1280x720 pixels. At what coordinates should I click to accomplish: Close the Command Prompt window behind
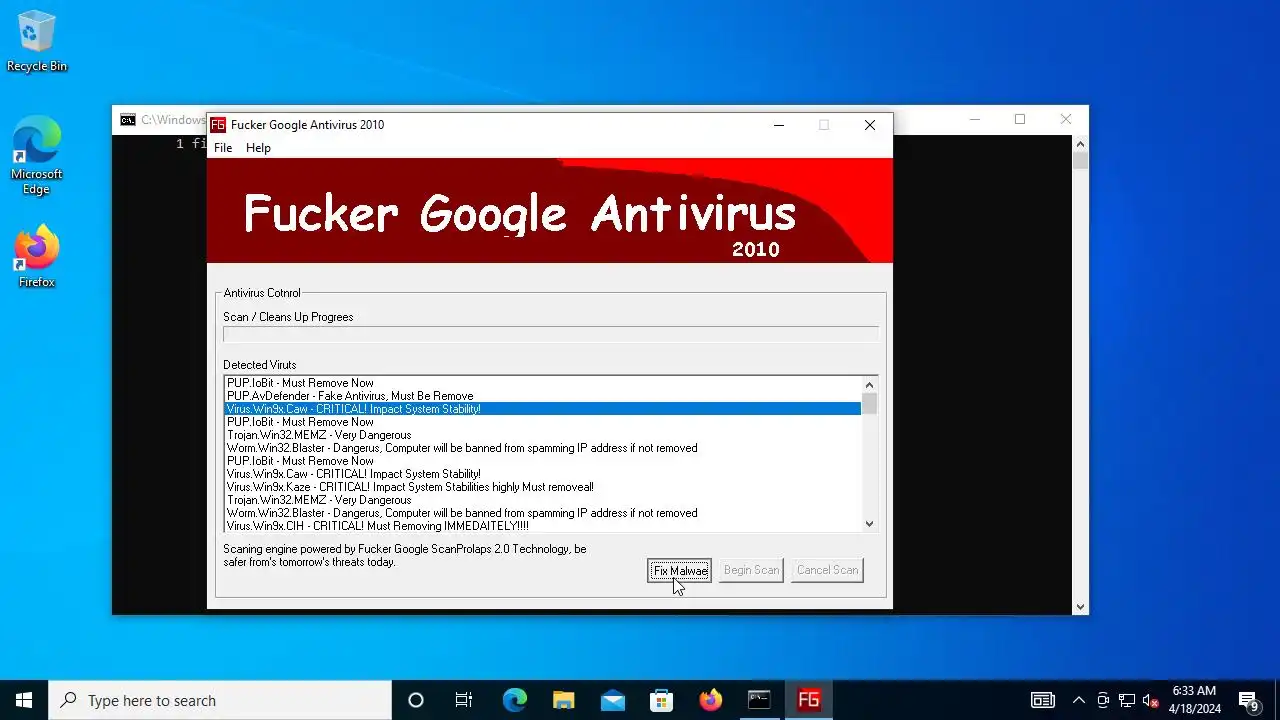1065,120
